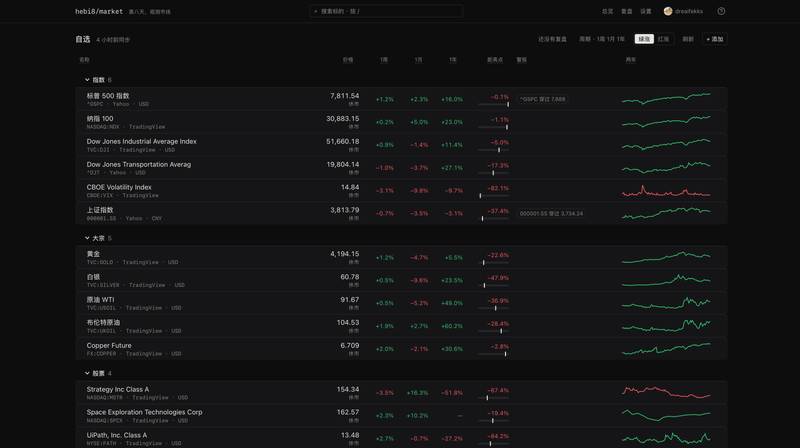Select the 红涨 color mode toggle

pos(663,39)
